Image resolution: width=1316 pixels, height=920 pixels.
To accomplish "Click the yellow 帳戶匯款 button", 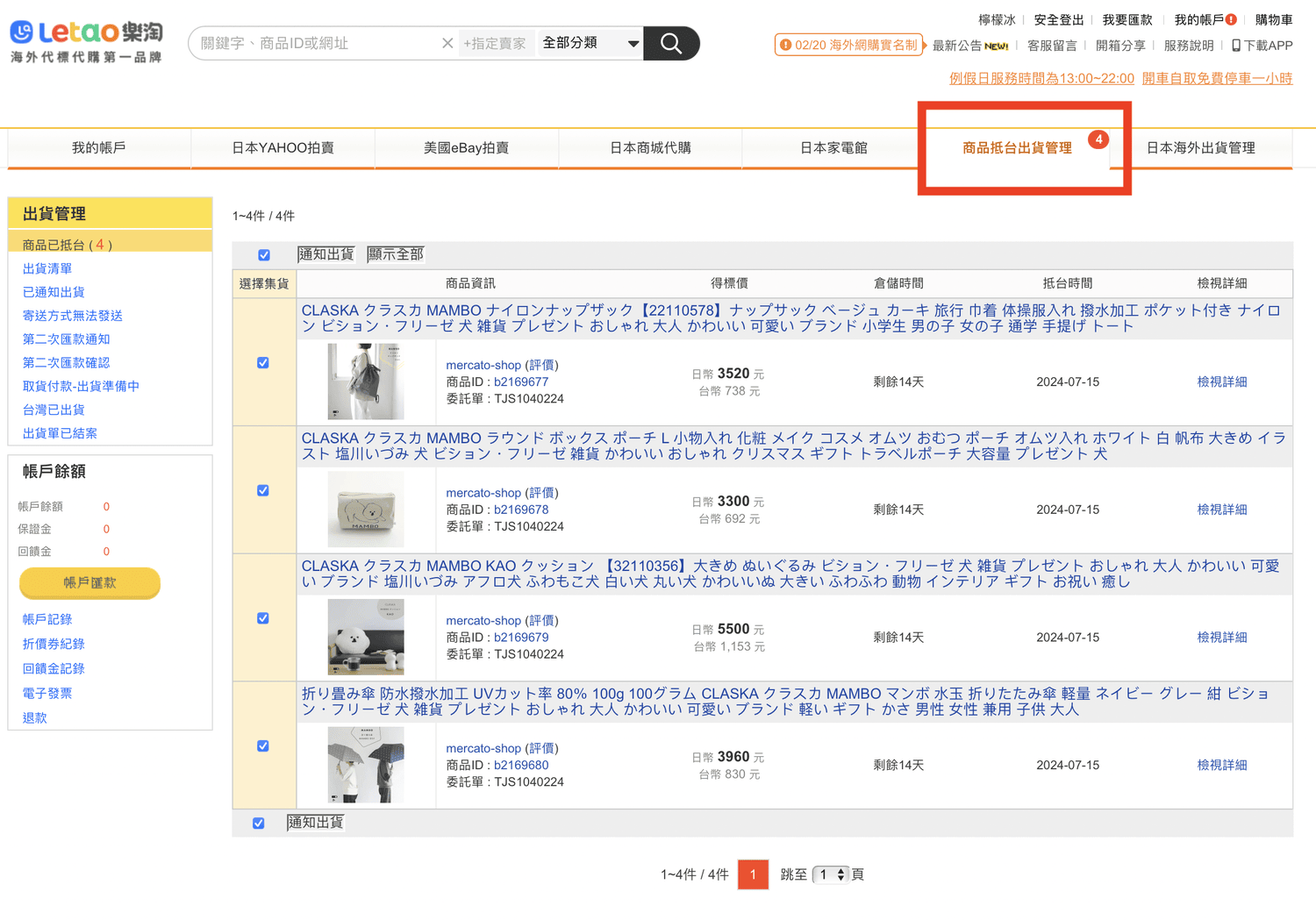I will point(89,582).
